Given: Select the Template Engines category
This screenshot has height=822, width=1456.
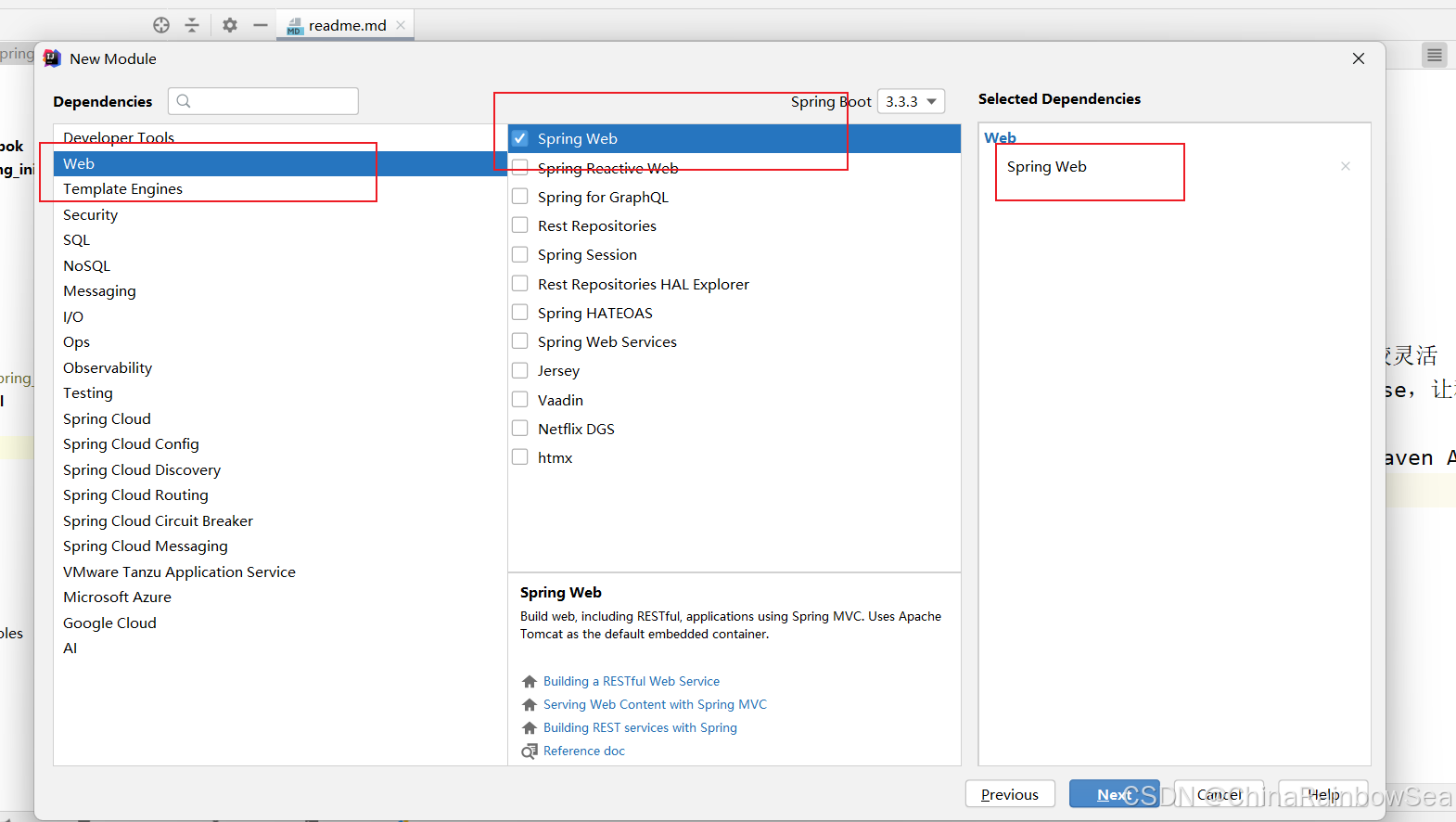Looking at the screenshot, I should [x=122, y=189].
